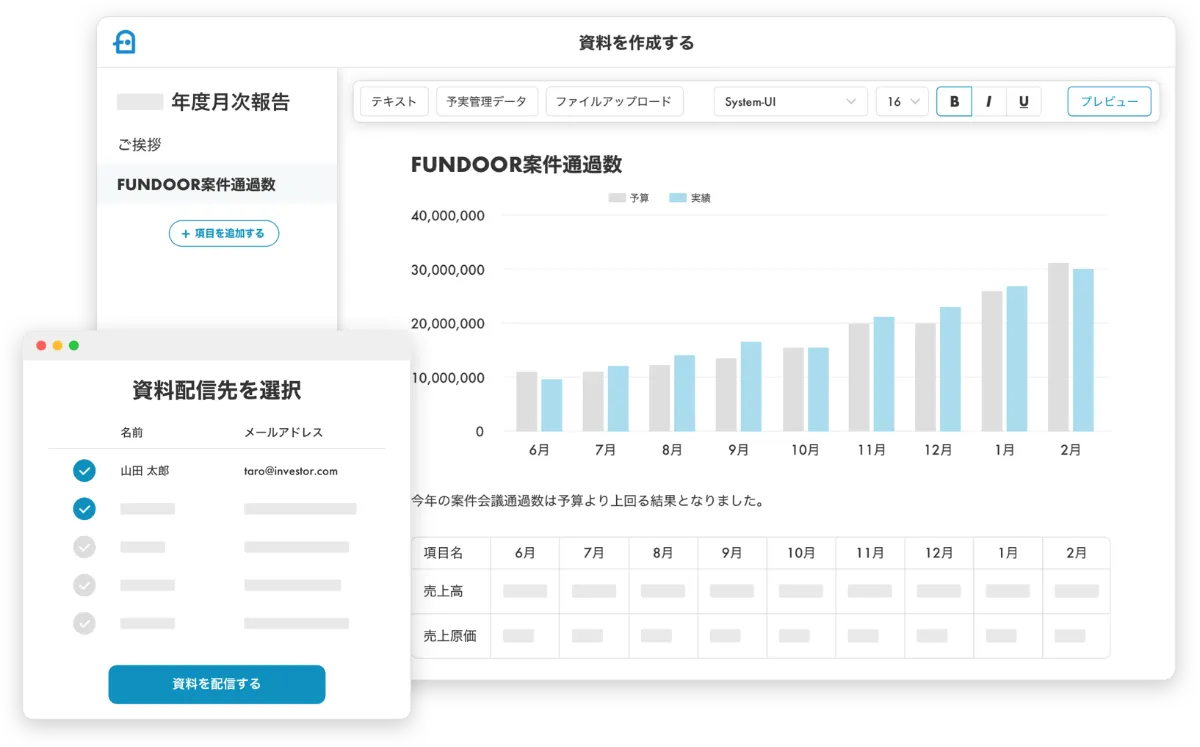Uncheck the second checked recipient checkbox

(85, 509)
